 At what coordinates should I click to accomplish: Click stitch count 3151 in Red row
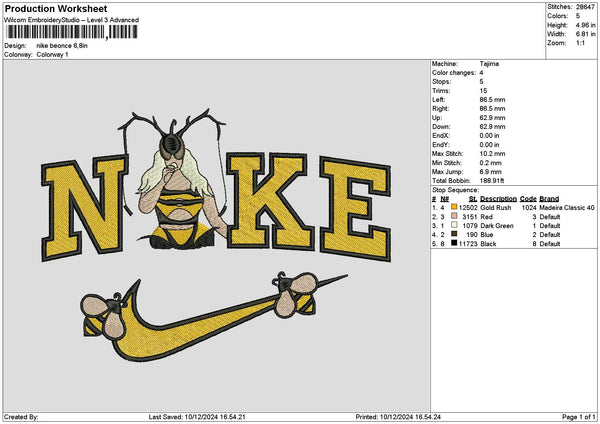coord(470,217)
